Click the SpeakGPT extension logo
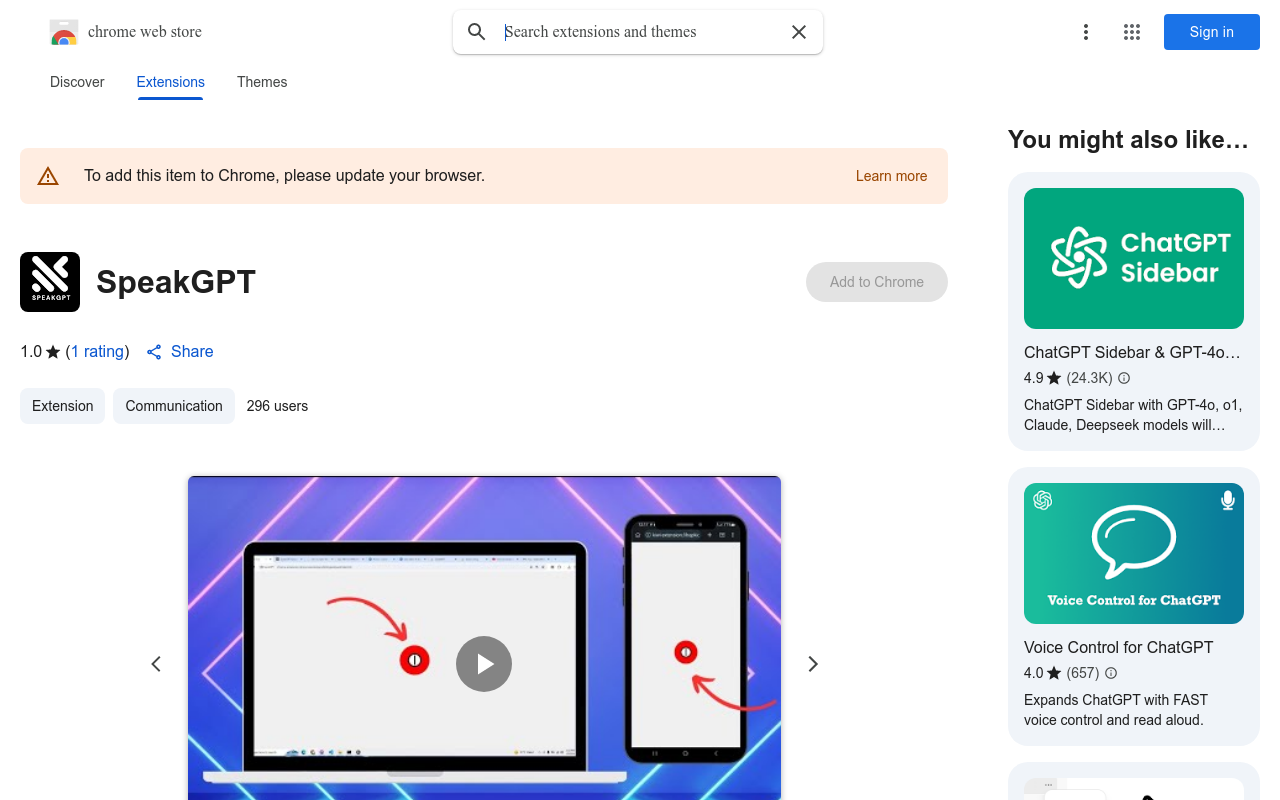The width and height of the screenshot is (1280, 800). pyautogui.click(x=50, y=282)
